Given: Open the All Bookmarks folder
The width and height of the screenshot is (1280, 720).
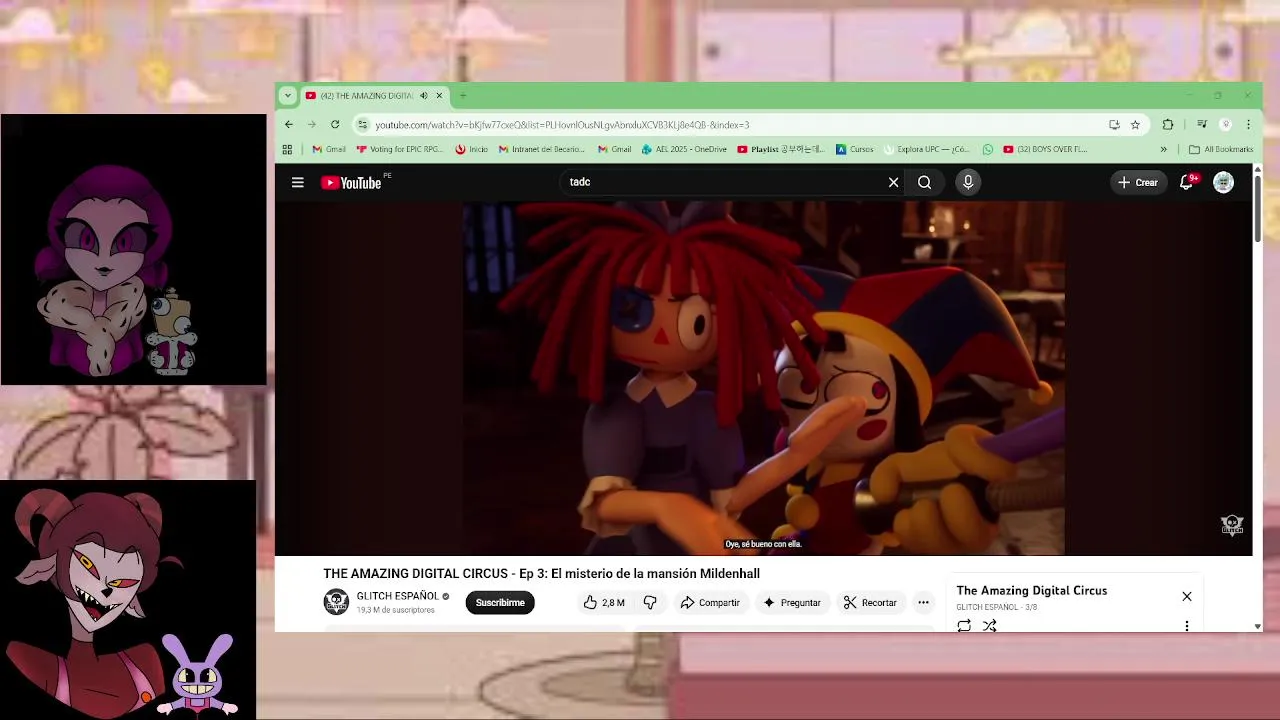Looking at the screenshot, I should pos(1220,149).
